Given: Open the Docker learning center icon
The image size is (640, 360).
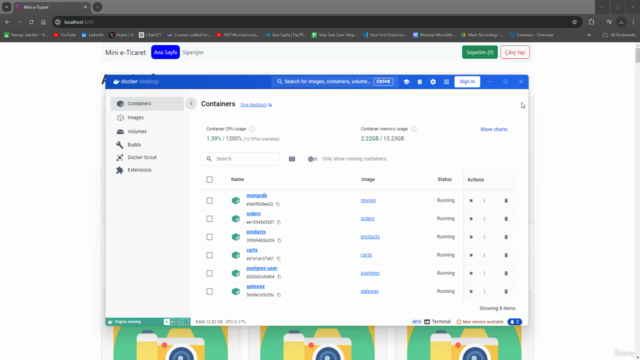Looking at the screenshot, I should click(x=407, y=82).
